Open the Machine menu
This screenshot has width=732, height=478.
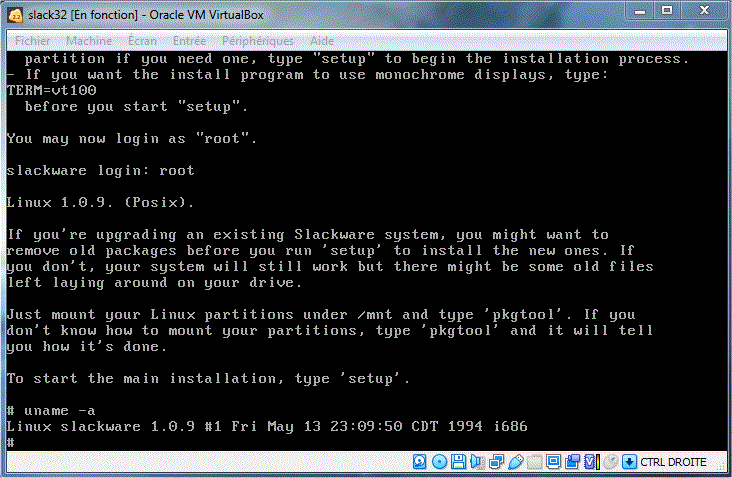[89, 41]
